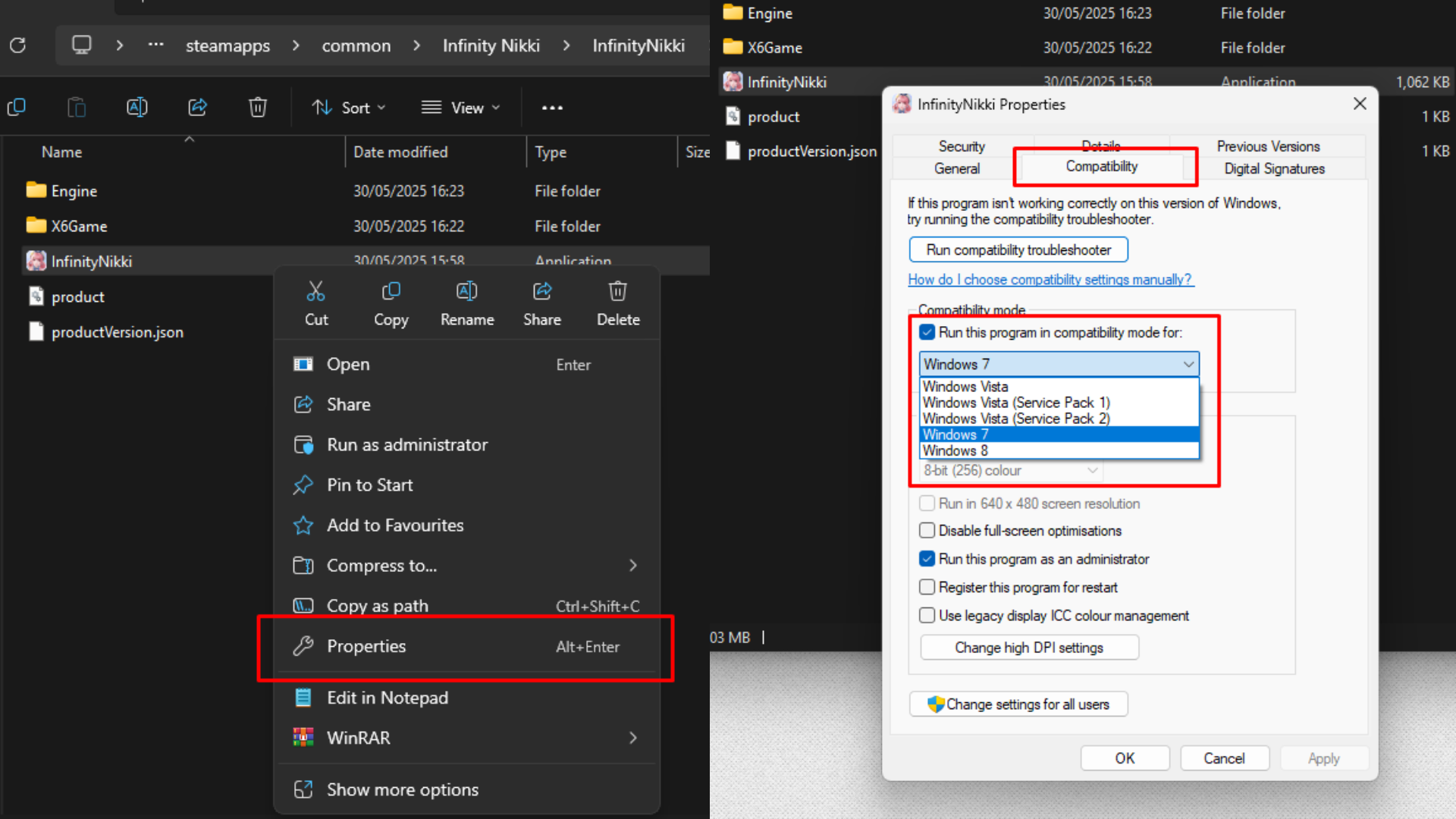Click InfinityNikki icon in Properties title bar
The image size is (1456, 819).
pyautogui.click(x=902, y=104)
